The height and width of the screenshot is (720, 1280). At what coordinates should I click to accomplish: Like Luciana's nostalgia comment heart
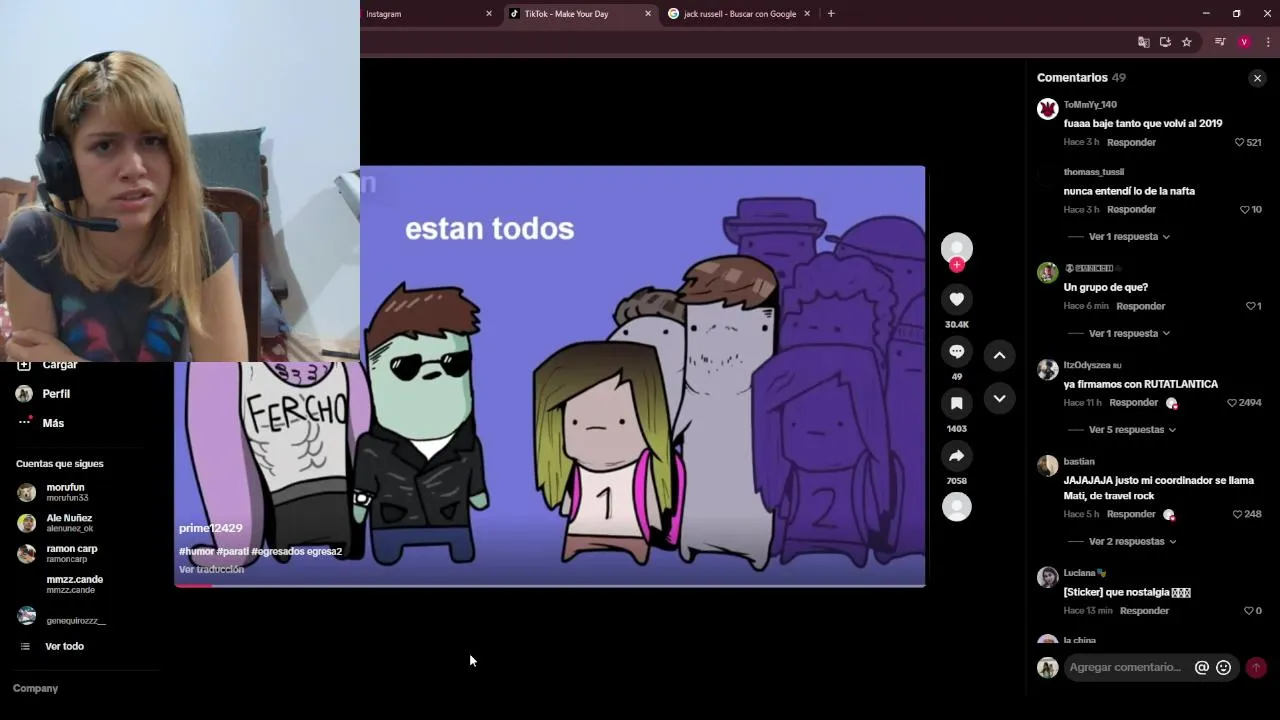coord(1248,611)
